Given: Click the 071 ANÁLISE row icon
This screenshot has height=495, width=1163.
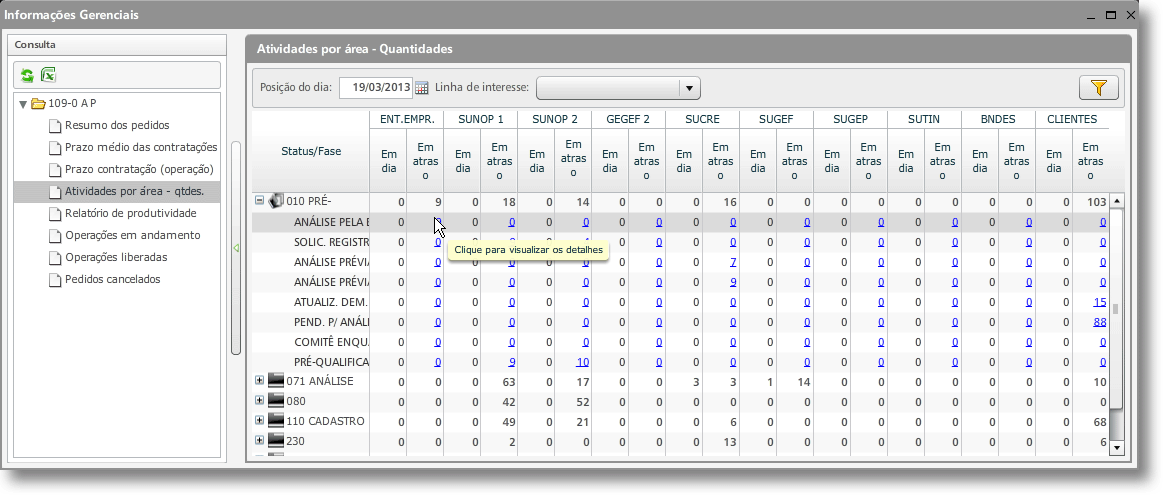Looking at the screenshot, I should click(x=275, y=381).
